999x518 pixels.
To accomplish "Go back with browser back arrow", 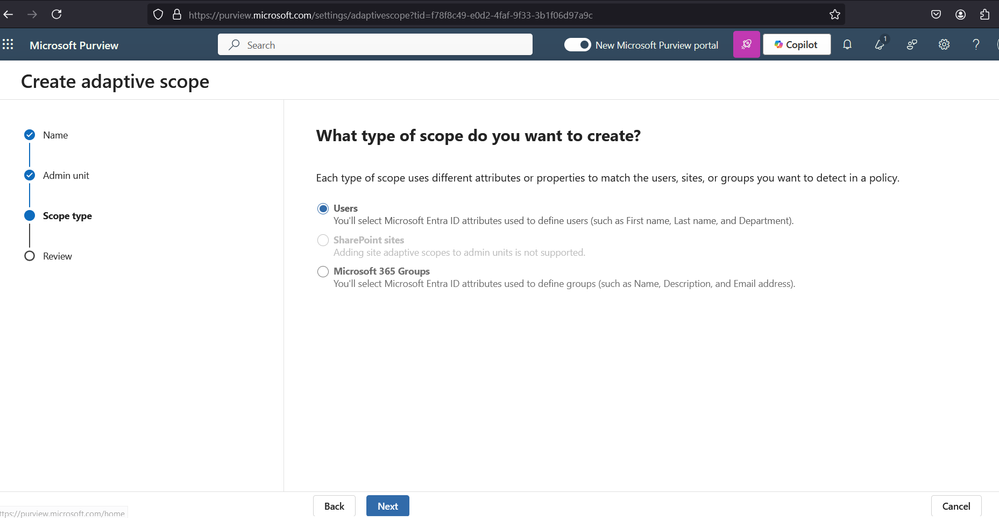I will click(8, 14).
